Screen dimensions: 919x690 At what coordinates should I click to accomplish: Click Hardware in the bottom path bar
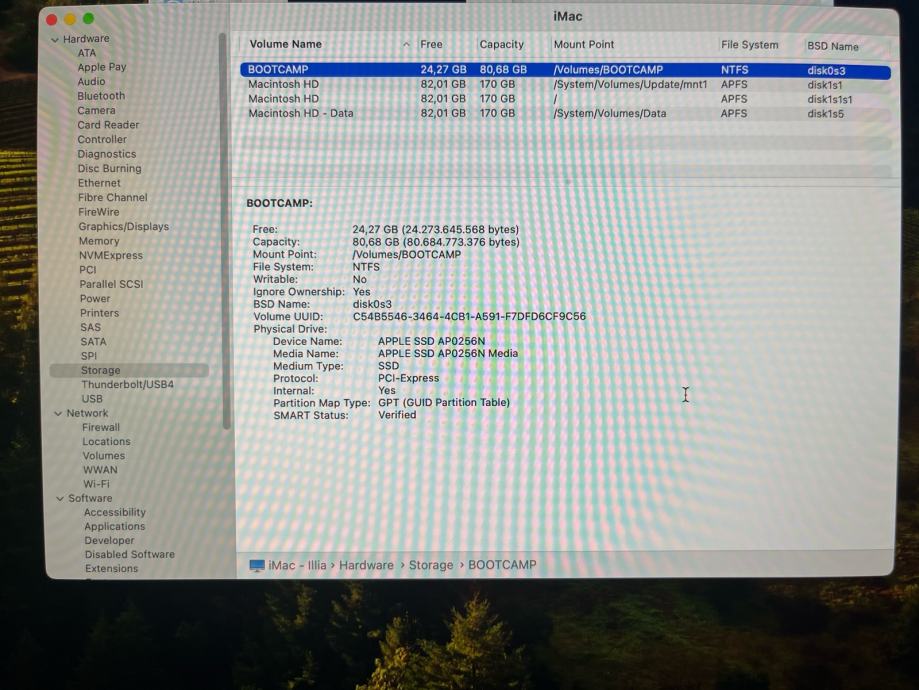pyautogui.click(x=366, y=565)
